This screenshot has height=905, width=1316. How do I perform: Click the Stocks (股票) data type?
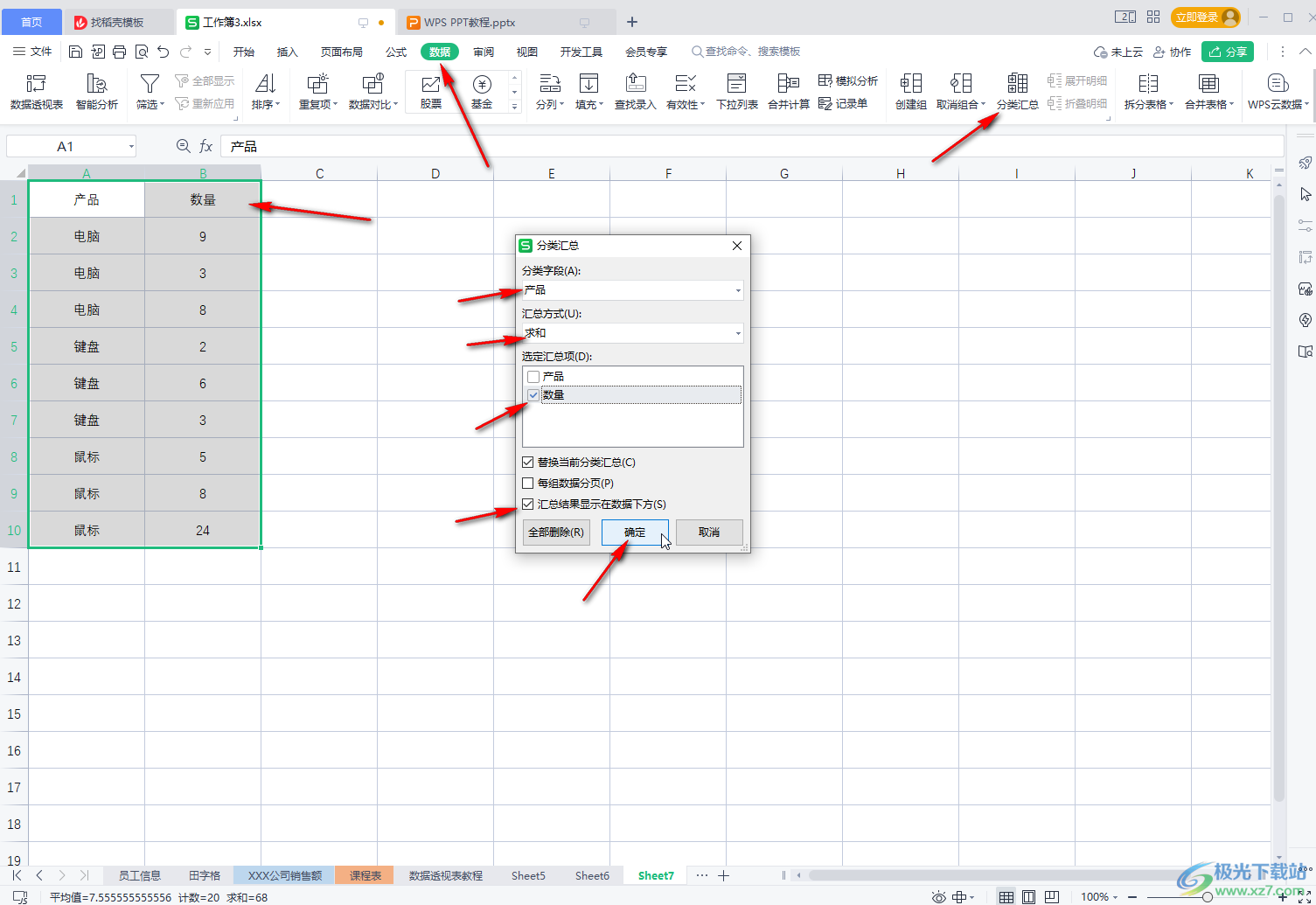(x=431, y=92)
